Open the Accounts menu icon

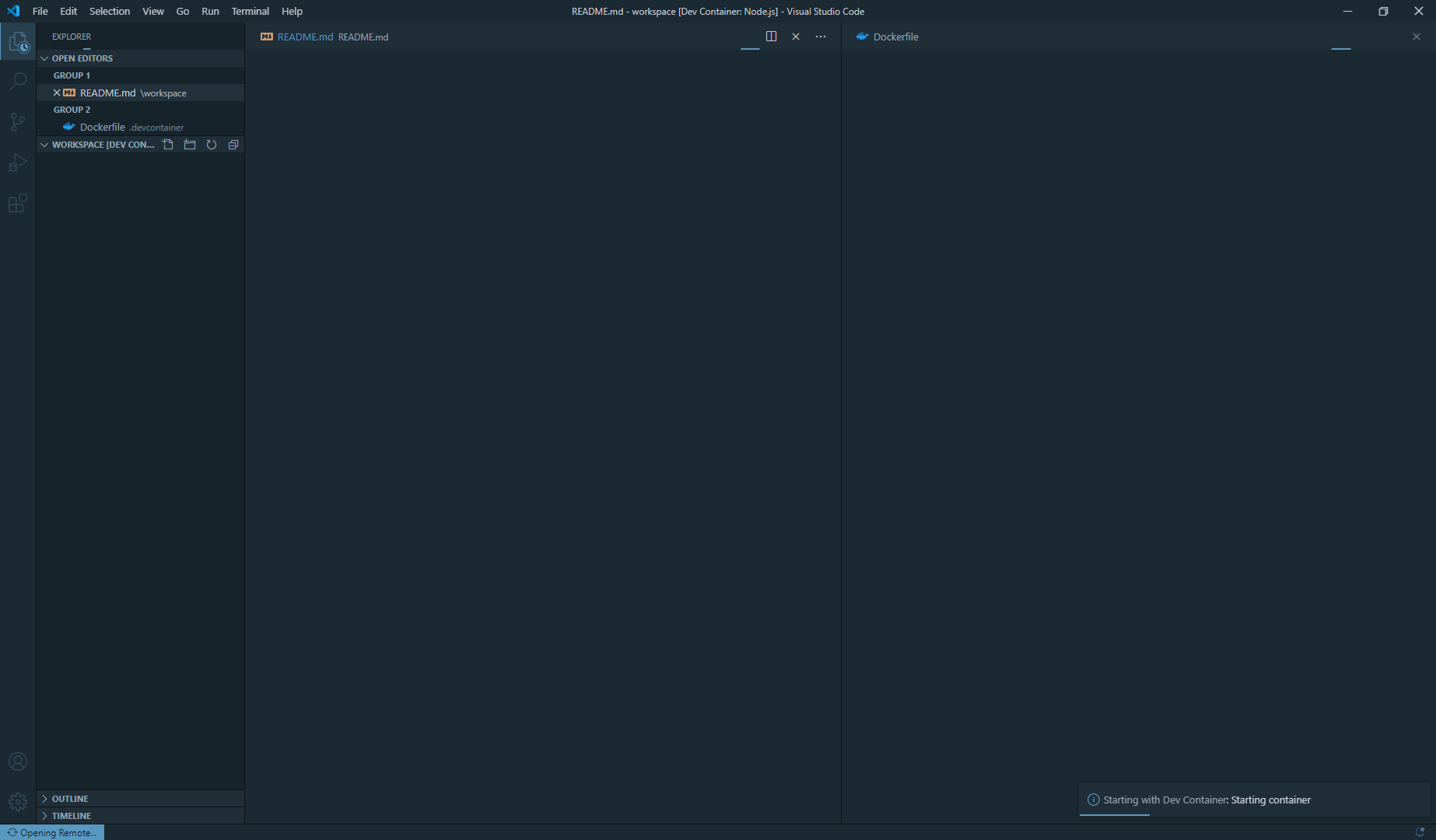pos(18,761)
